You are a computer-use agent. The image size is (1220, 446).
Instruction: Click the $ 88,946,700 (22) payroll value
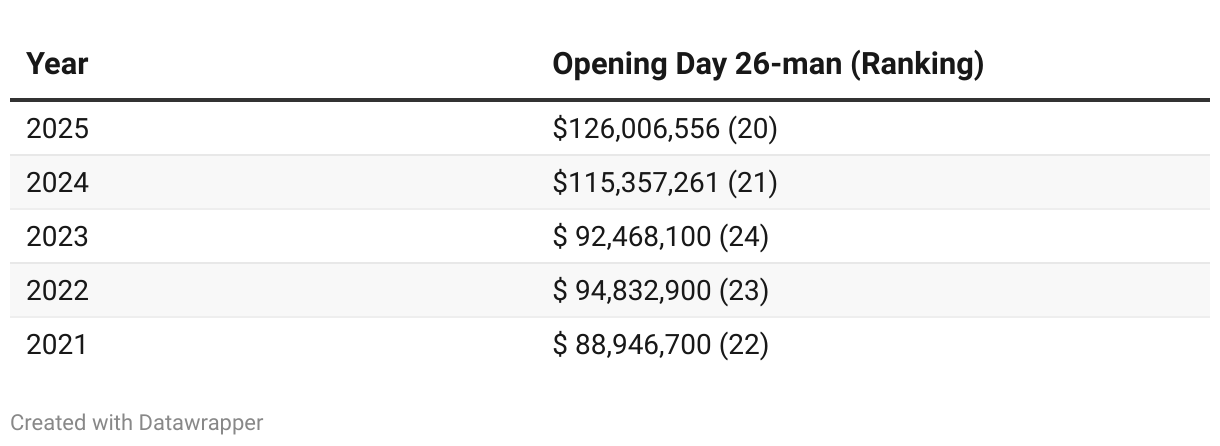click(x=661, y=345)
